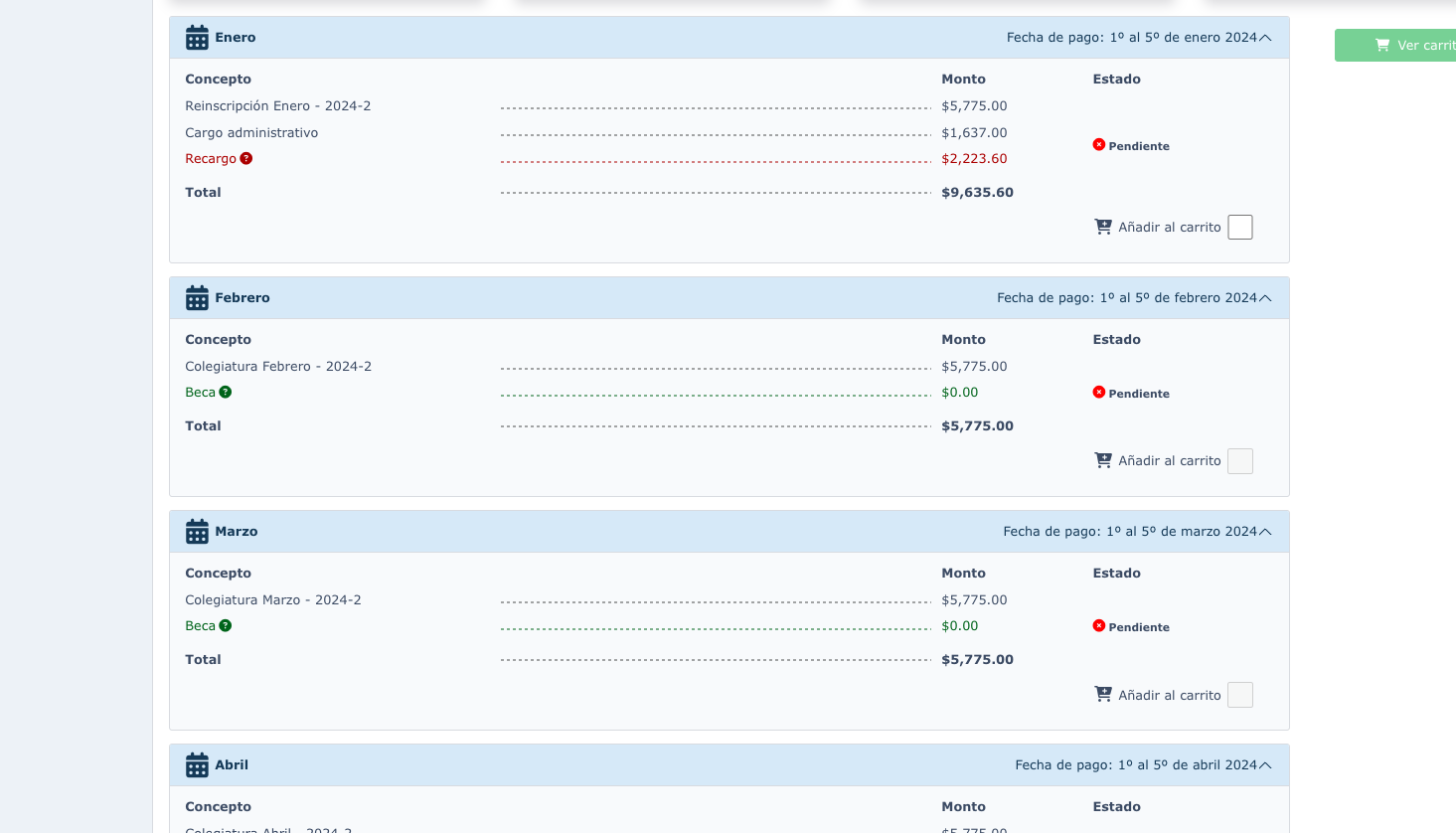Collapse the Marzo section with its chevron
This screenshot has width=1456, height=833.
click(1265, 532)
